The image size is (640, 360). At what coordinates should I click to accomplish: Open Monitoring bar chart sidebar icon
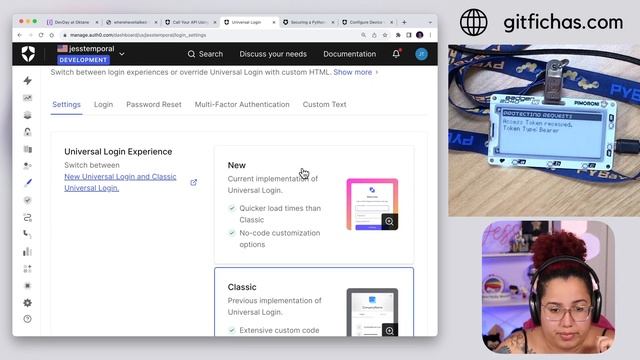27,251
